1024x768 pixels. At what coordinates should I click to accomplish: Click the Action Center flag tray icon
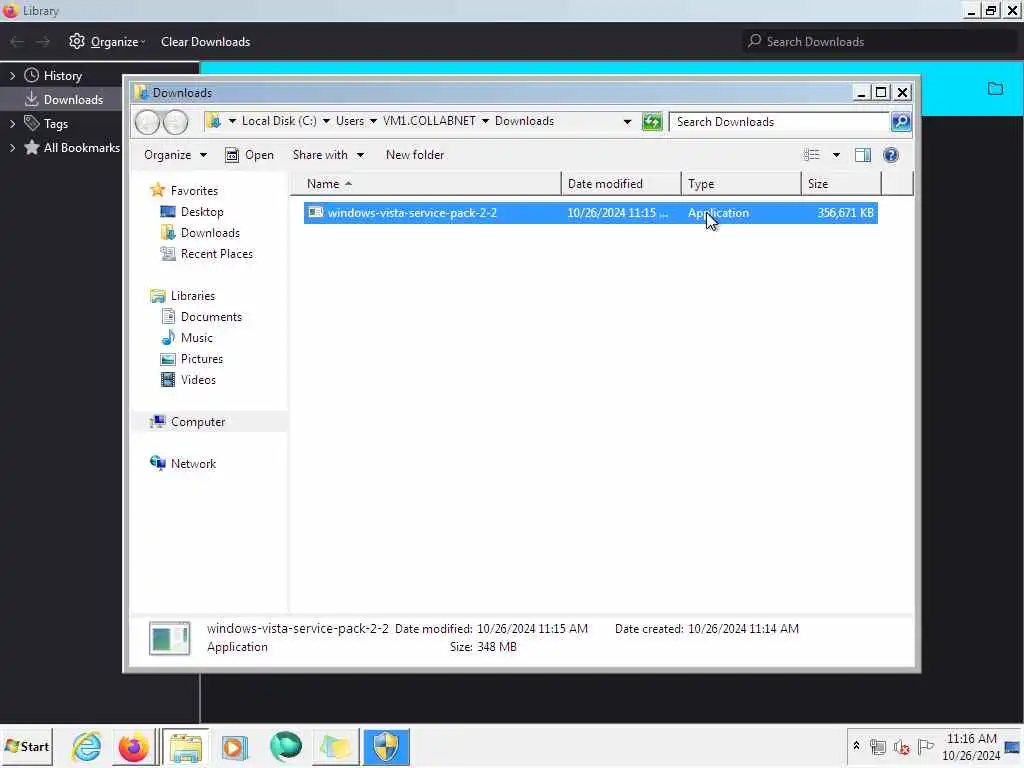pos(925,746)
